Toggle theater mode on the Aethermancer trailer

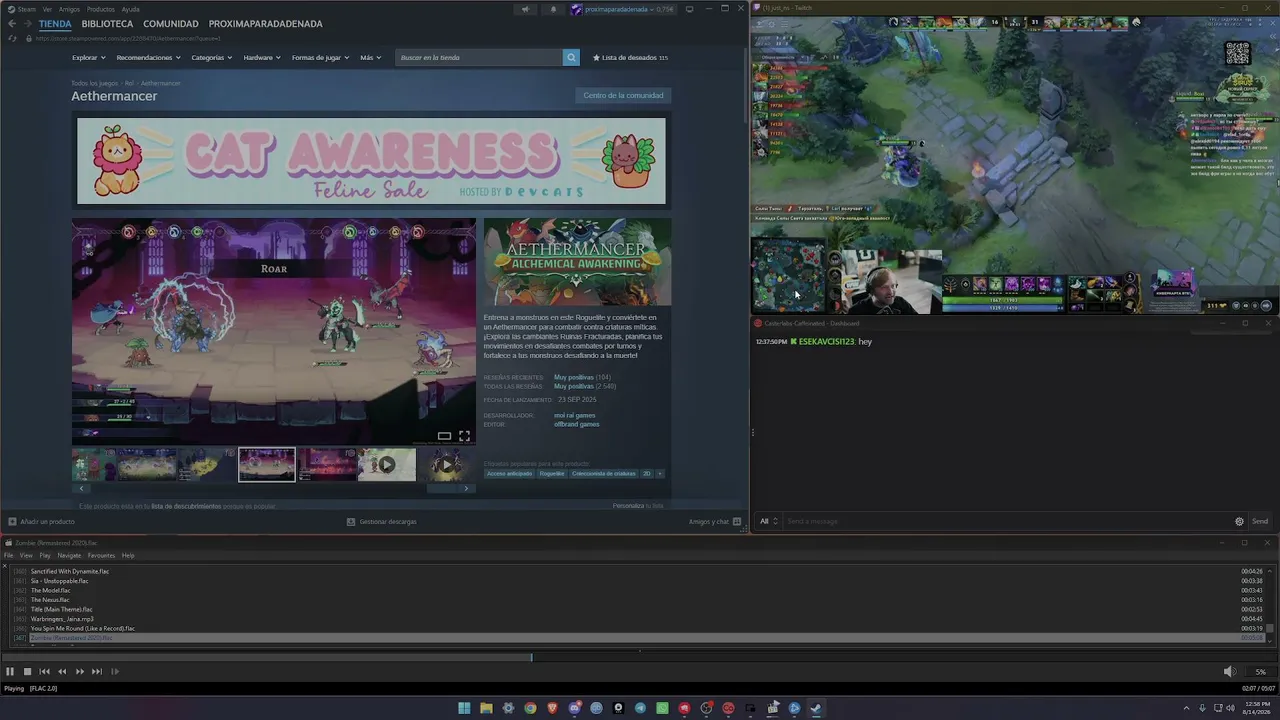[x=444, y=436]
